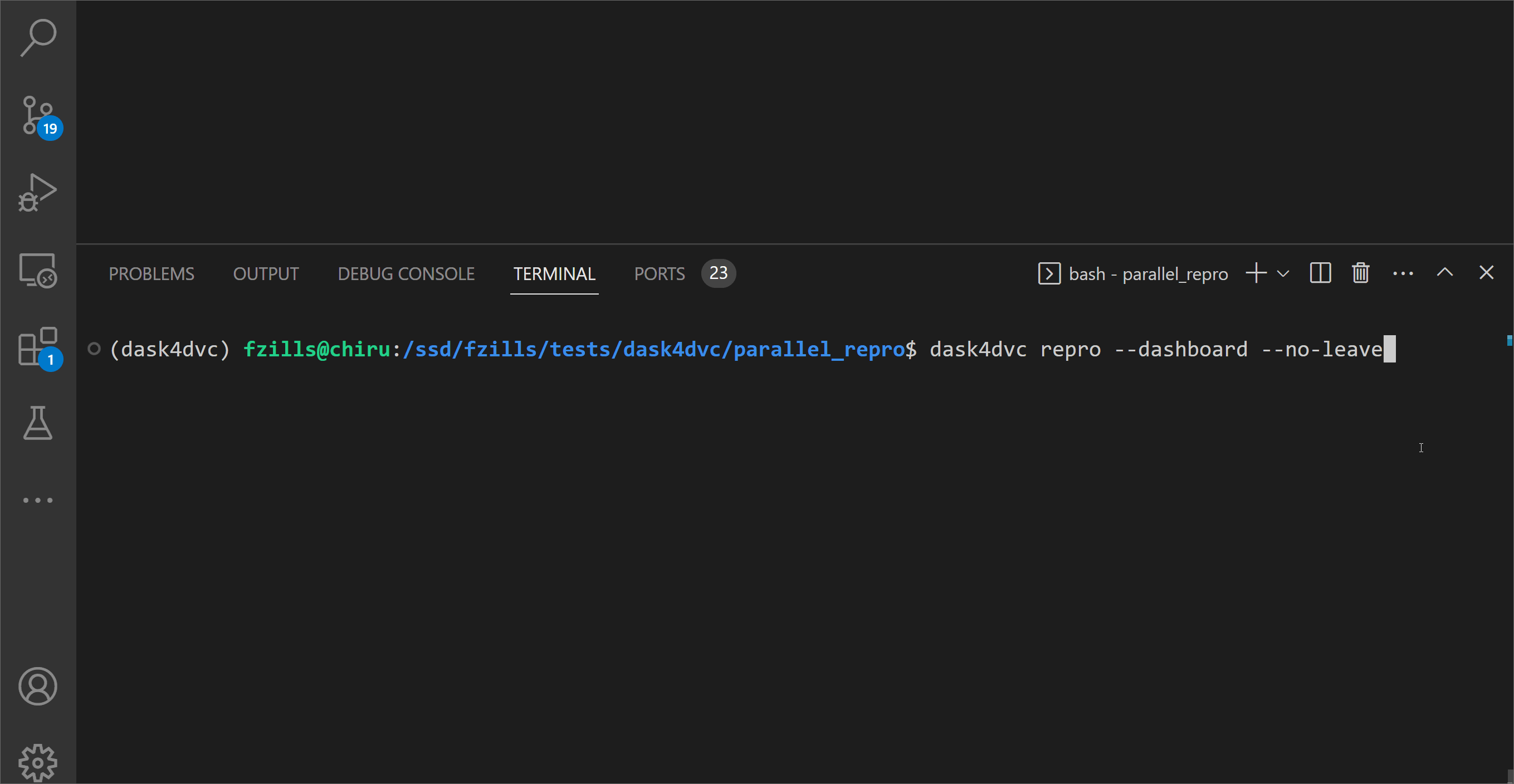
Task: Maximize panel size with chevron
Action: 1444,272
